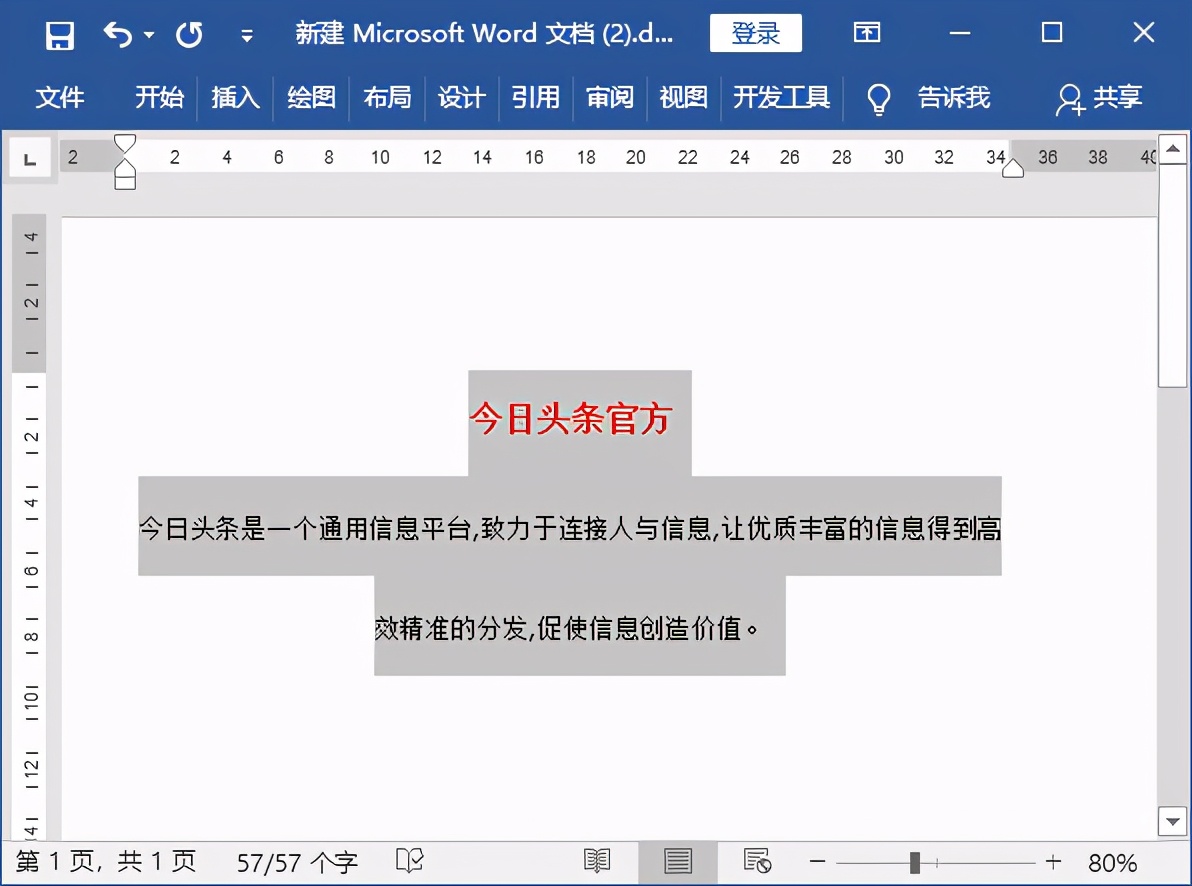Redo the last action
The image size is (1192, 886).
click(189, 35)
